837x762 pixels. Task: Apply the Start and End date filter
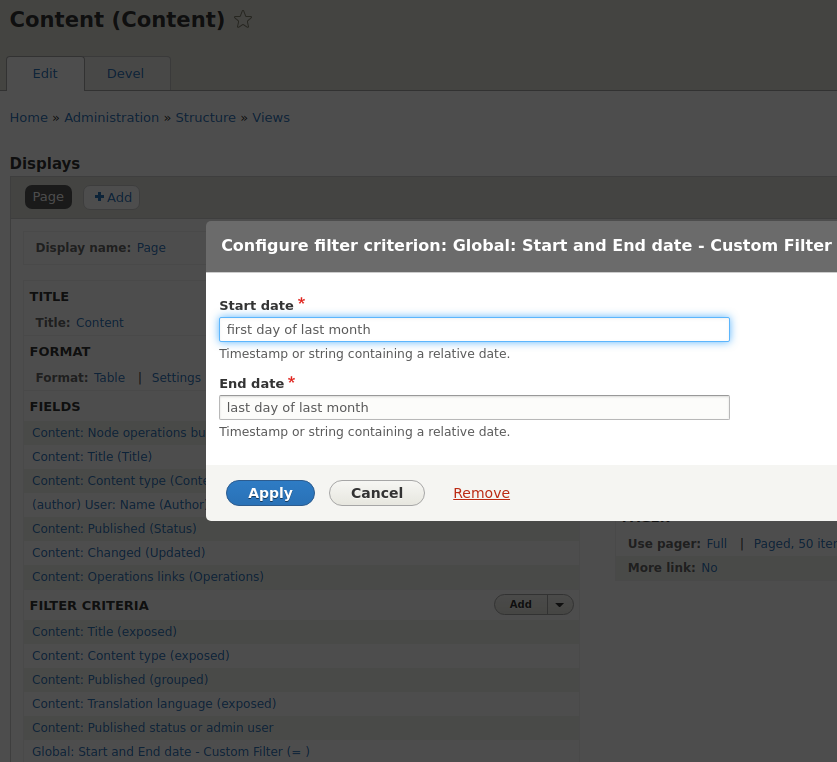(x=270, y=493)
